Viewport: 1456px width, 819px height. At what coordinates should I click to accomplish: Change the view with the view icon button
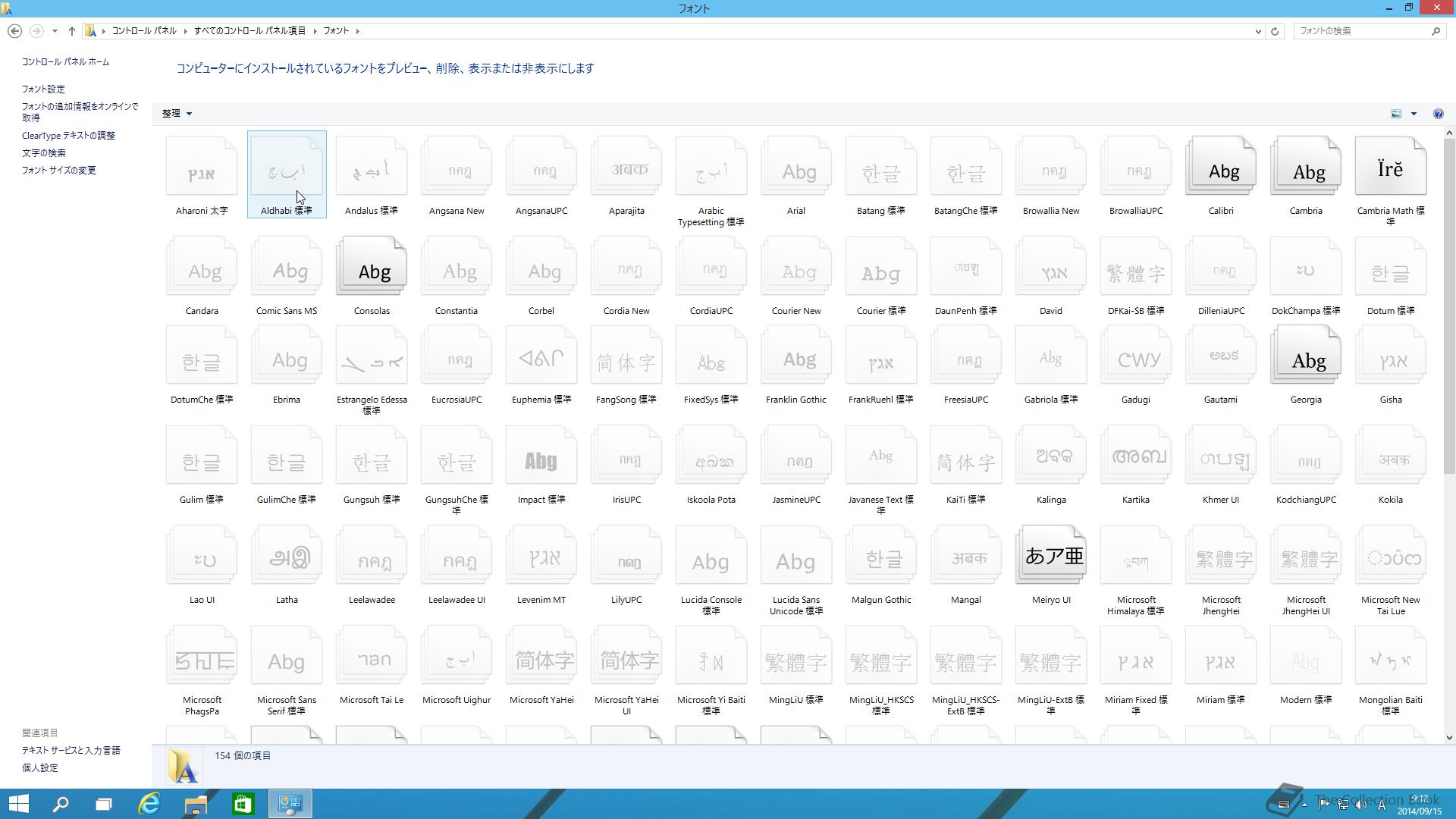tap(1396, 114)
